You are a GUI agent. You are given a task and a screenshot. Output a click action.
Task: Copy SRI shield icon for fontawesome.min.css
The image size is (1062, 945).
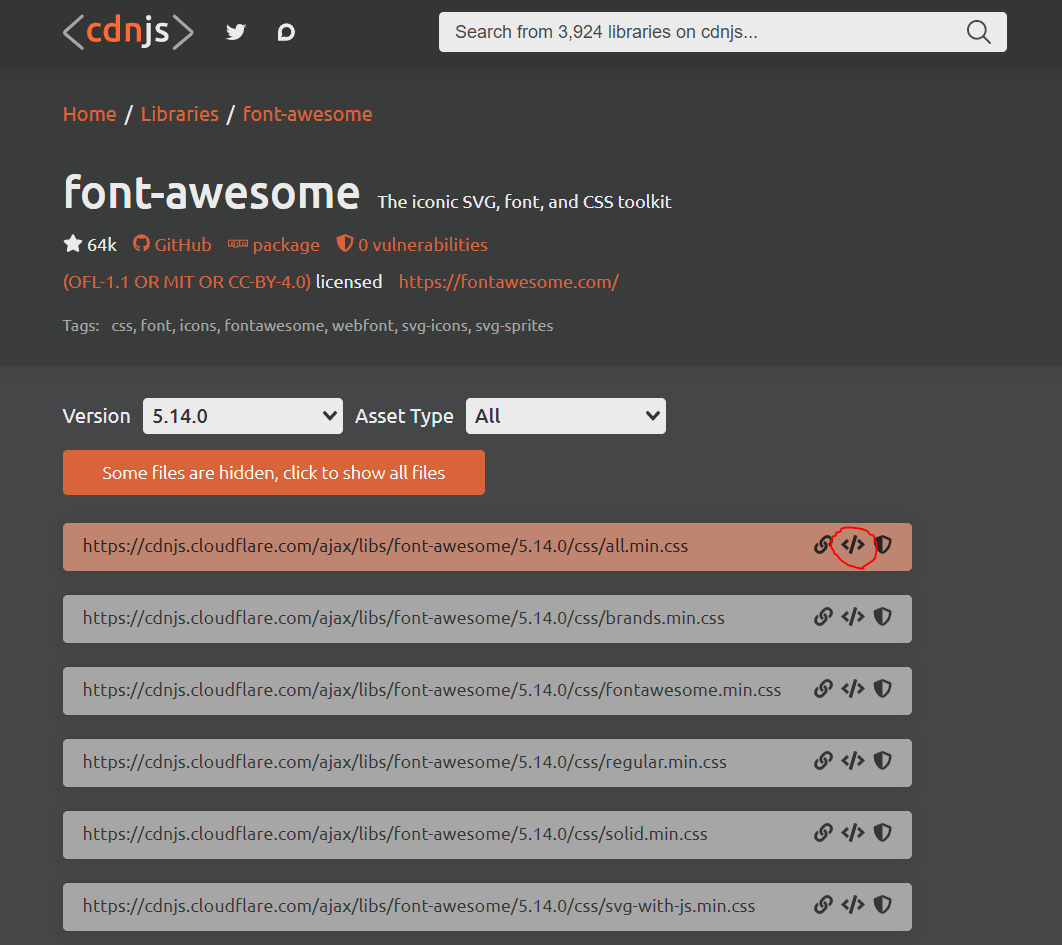883,688
